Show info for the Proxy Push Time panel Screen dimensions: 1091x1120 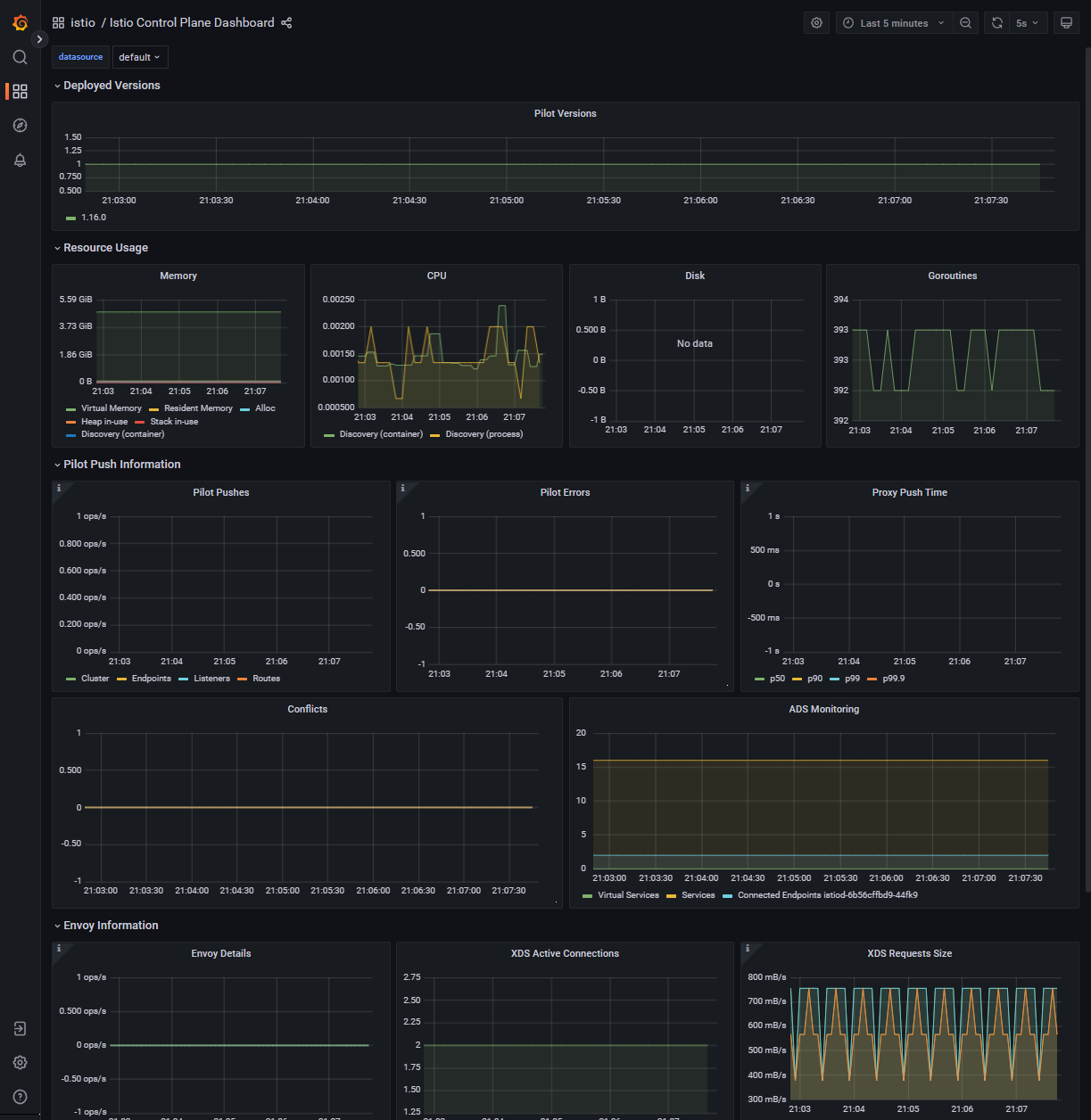pyautogui.click(x=748, y=488)
